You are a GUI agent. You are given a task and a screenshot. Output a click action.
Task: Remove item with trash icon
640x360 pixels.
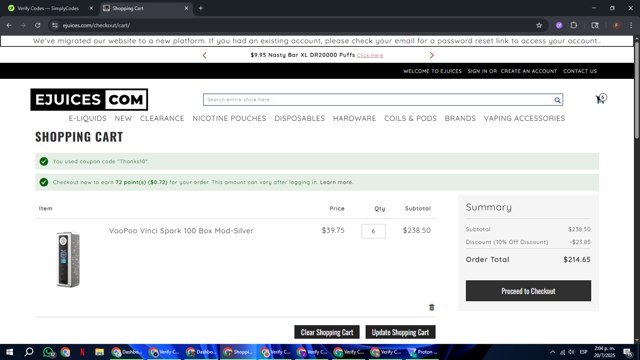click(x=431, y=307)
